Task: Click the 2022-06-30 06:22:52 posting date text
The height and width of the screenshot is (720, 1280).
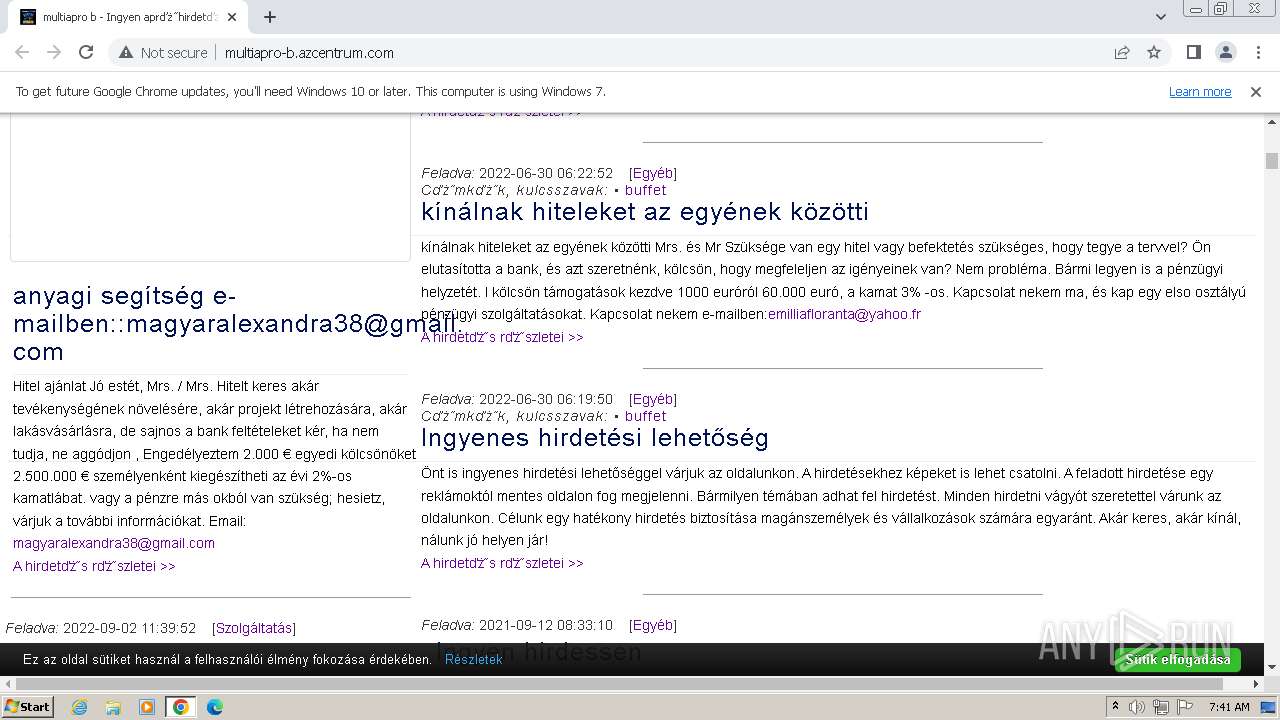Action: click(546, 173)
